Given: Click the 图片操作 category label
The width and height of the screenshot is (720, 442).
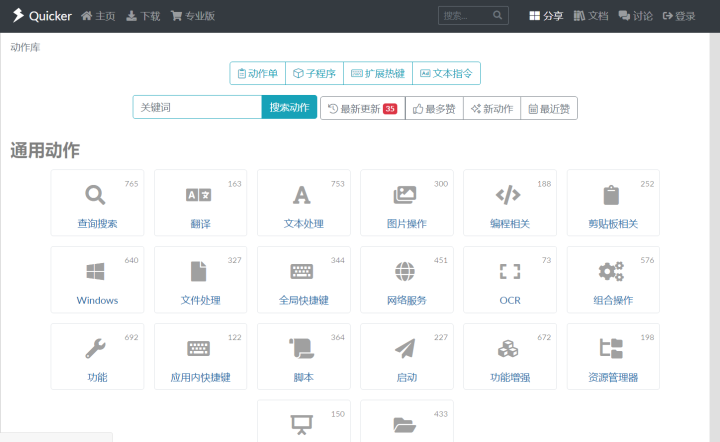Looking at the screenshot, I should click(x=407, y=224).
